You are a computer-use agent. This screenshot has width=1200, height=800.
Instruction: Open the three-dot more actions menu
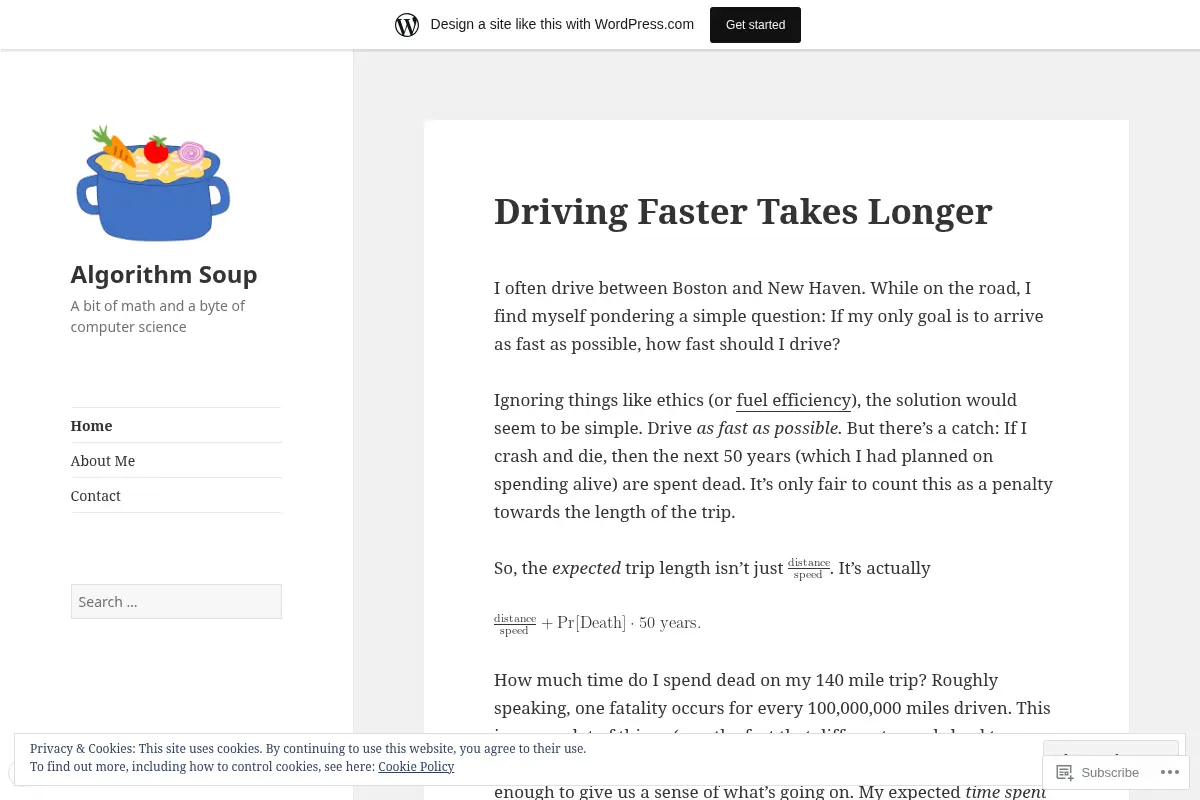[x=1170, y=772]
